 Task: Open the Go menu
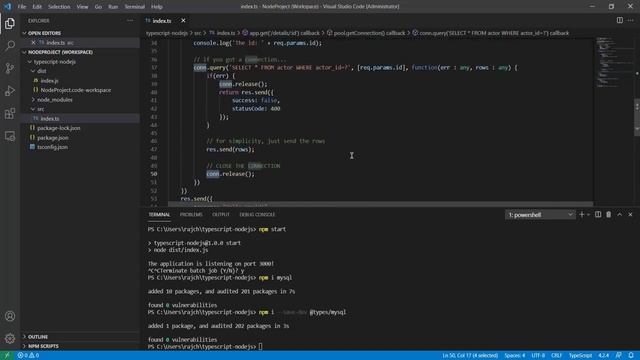(98, 7)
